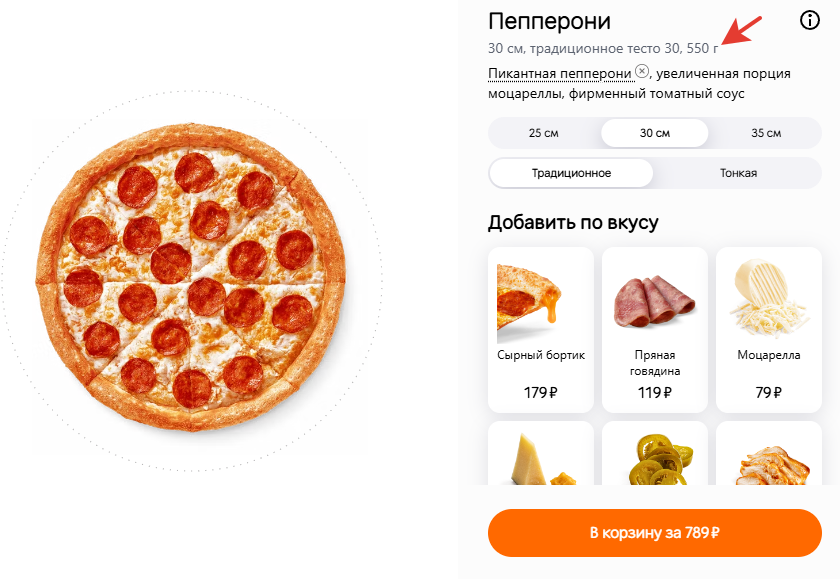Select the 30 см size
The width and height of the screenshot is (840, 579).
pos(655,133)
